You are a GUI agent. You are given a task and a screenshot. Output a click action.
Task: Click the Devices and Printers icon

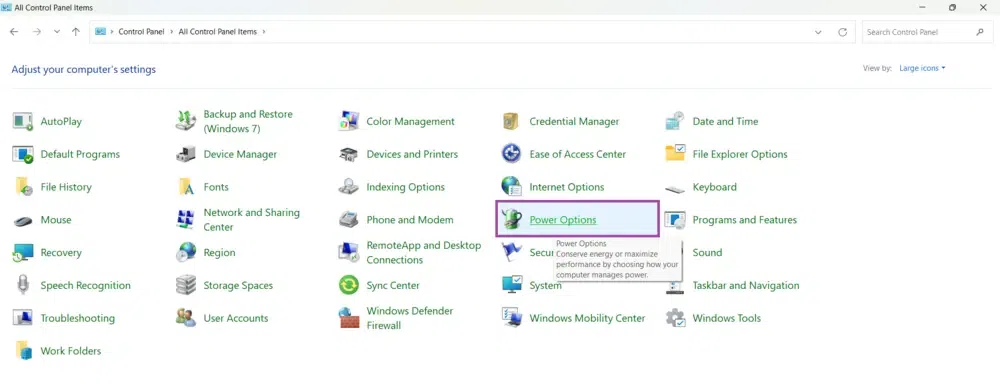pos(349,154)
